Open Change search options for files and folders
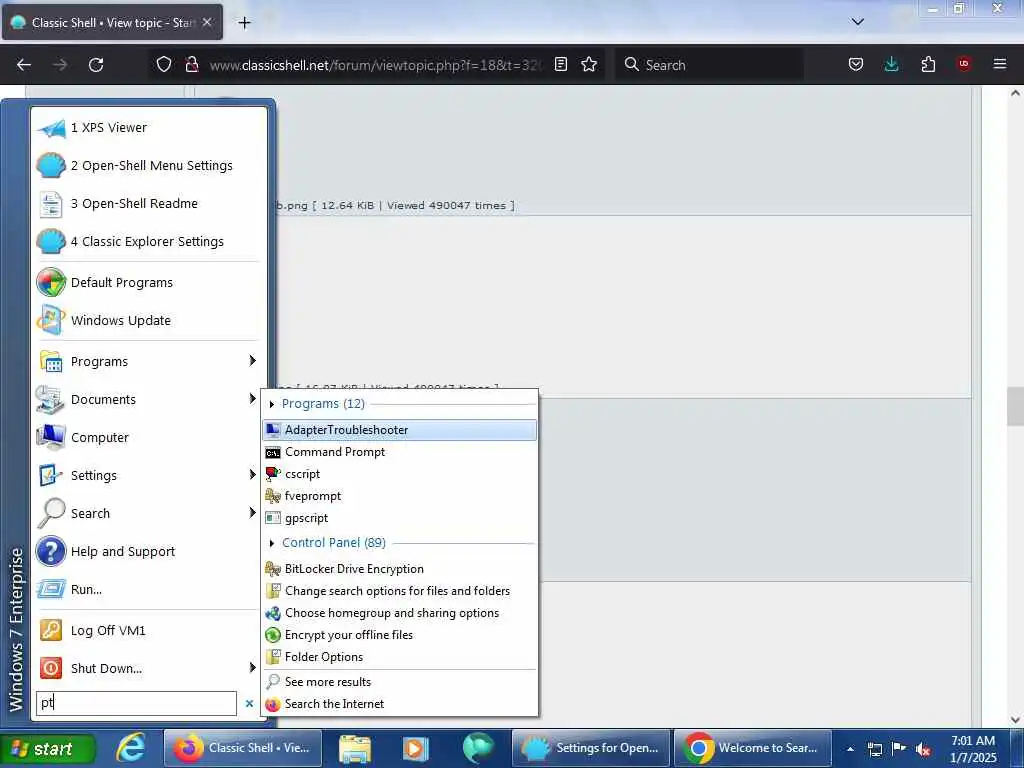The width and height of the screenshot is (1024, 768). point(400,591)
